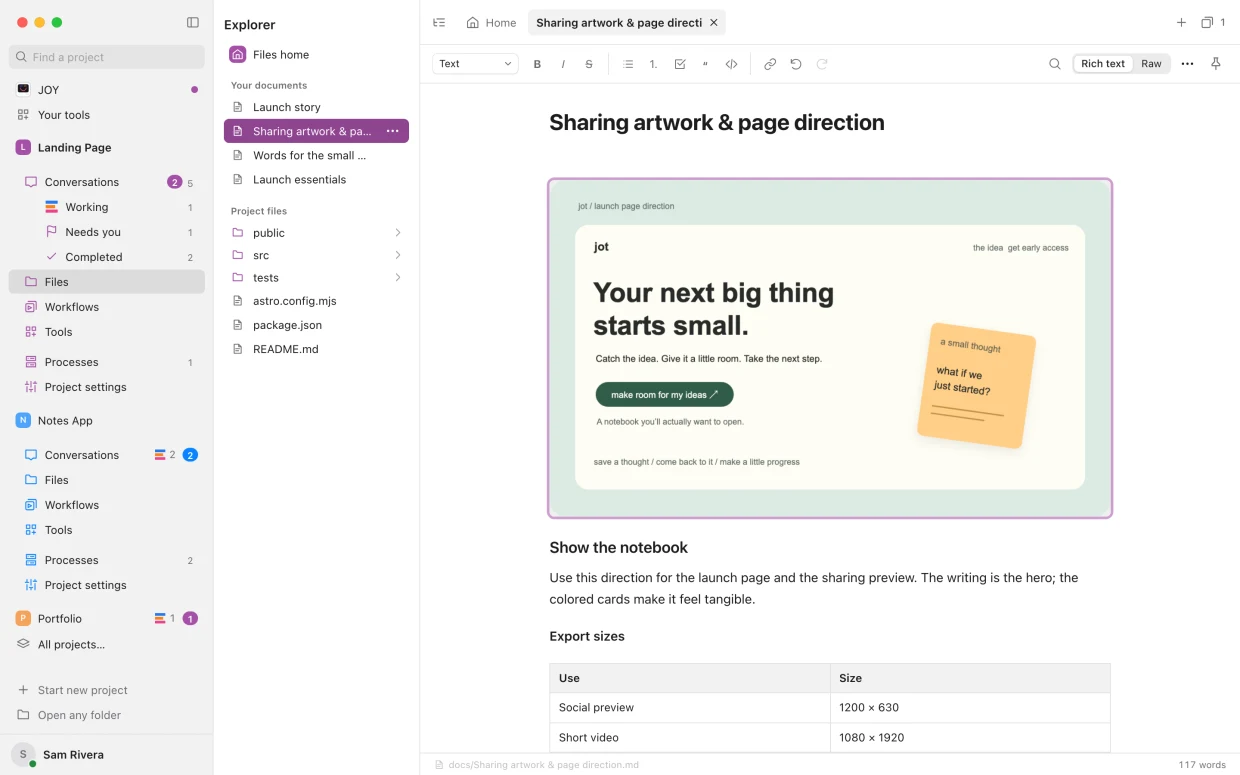This screenshot has height=775, width=1240.
Task: Insert a block quote
Action: [x=705, y=64]
